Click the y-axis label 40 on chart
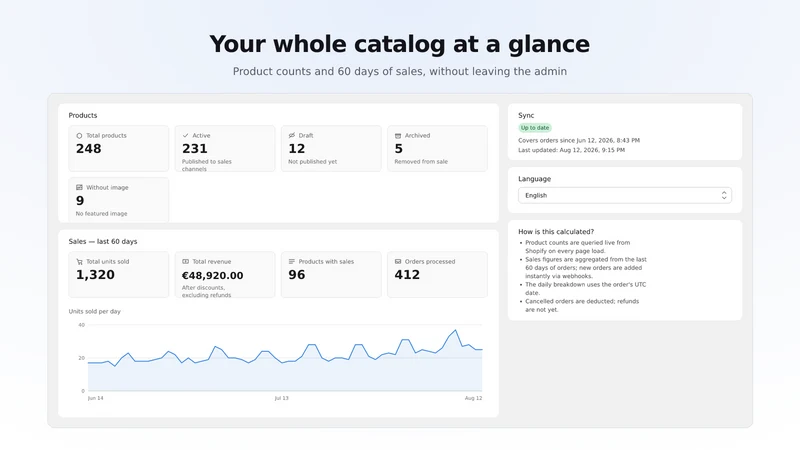Image resolution: width=800 pixels, height=450 pixels. [82, 325]
